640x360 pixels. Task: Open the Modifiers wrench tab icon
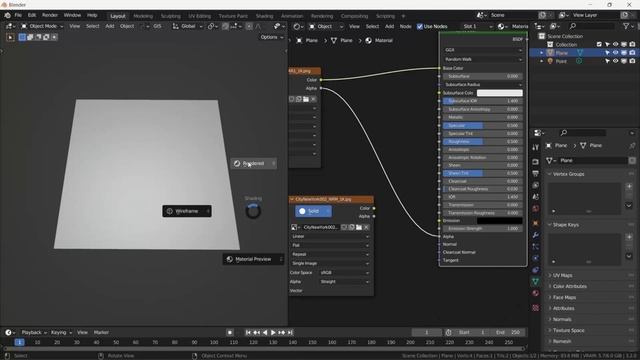(x=536, y=235)
